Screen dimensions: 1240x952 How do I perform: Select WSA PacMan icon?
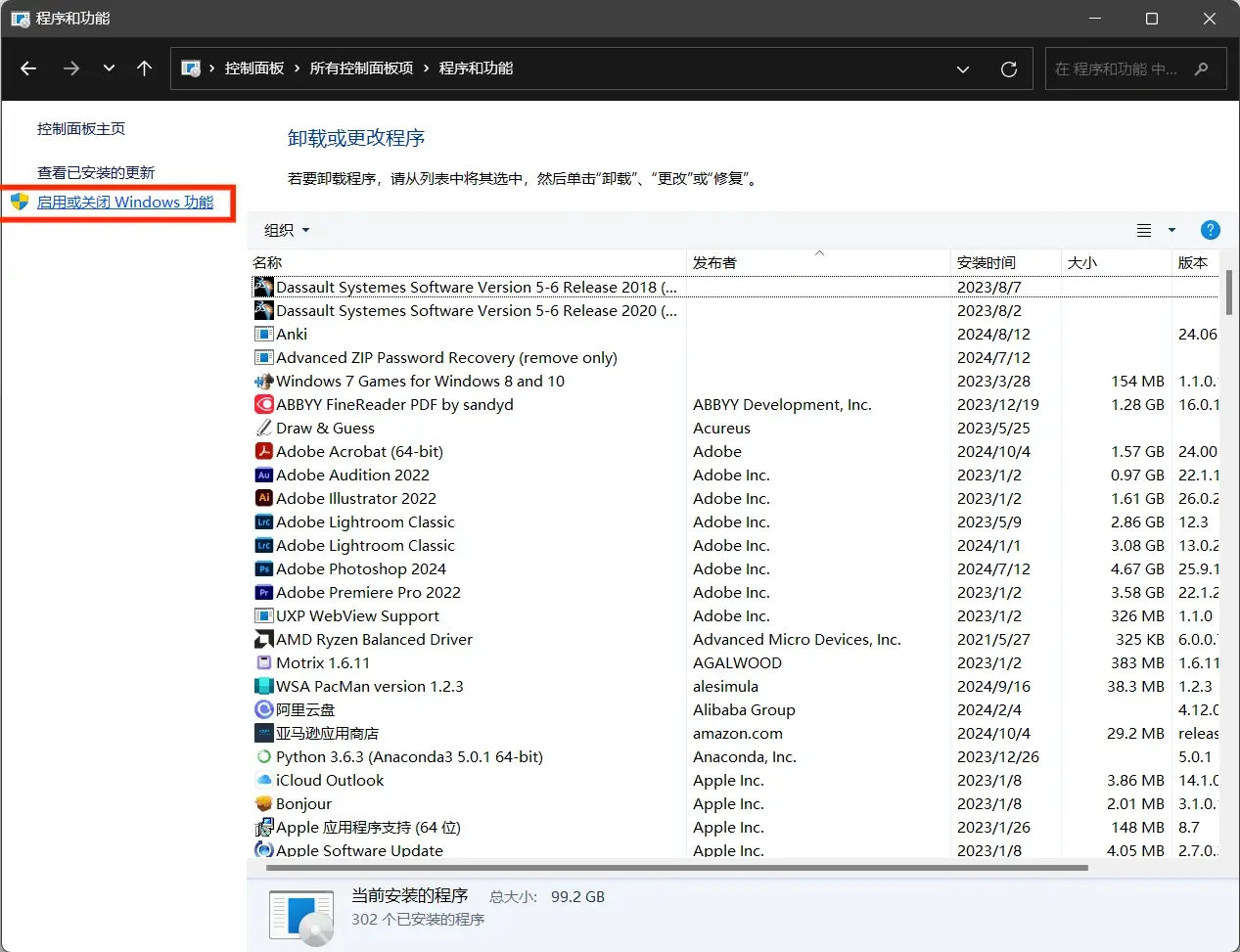(263, 686)
